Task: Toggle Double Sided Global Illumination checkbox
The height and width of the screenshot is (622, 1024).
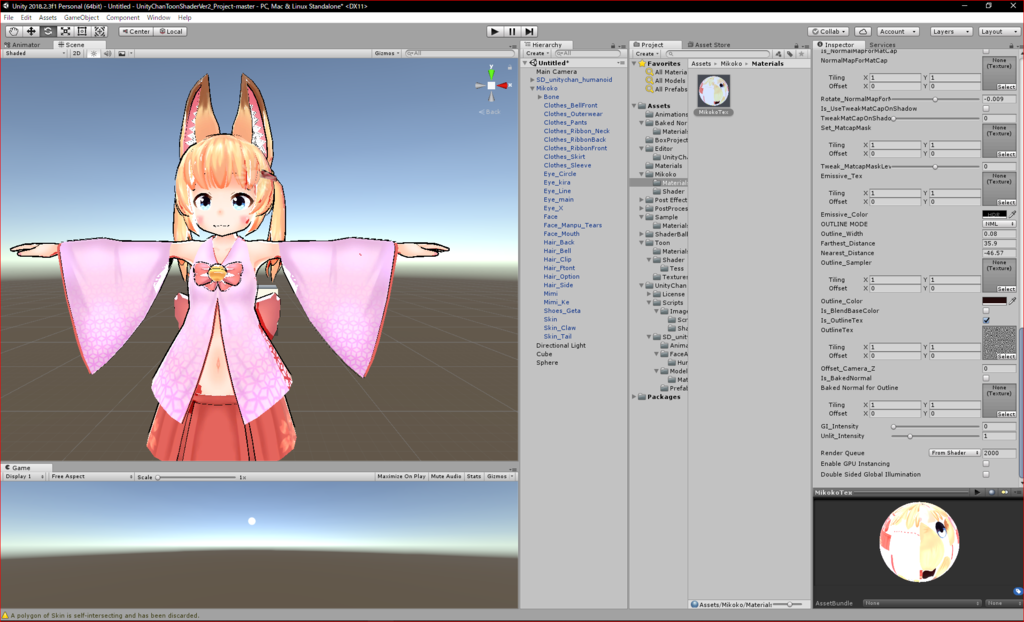Action: pos(986,474)
